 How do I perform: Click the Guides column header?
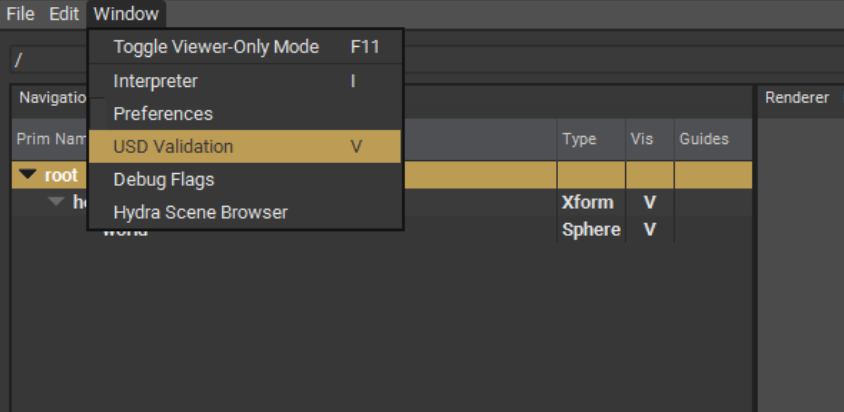coord(704,139)
